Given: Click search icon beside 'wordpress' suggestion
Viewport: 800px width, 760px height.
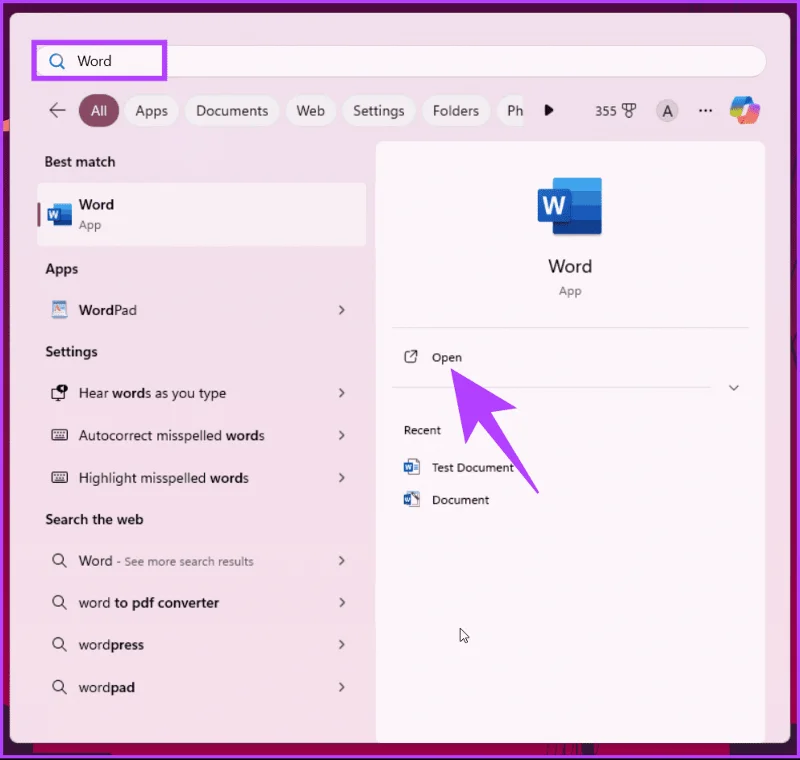Looking at the screenshot, I should [59, 644].
